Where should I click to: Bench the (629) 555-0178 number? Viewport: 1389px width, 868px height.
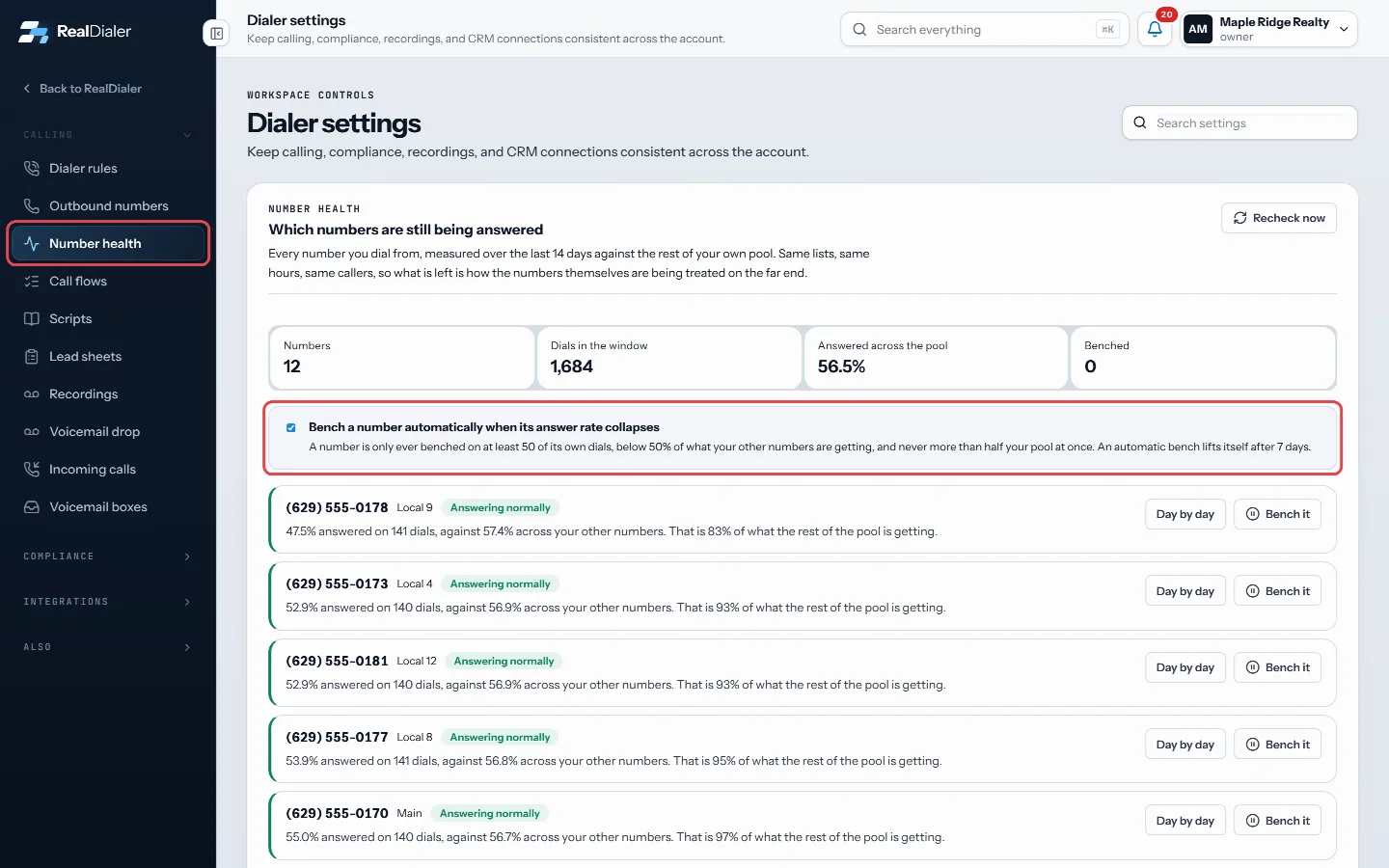(1278, 514)
